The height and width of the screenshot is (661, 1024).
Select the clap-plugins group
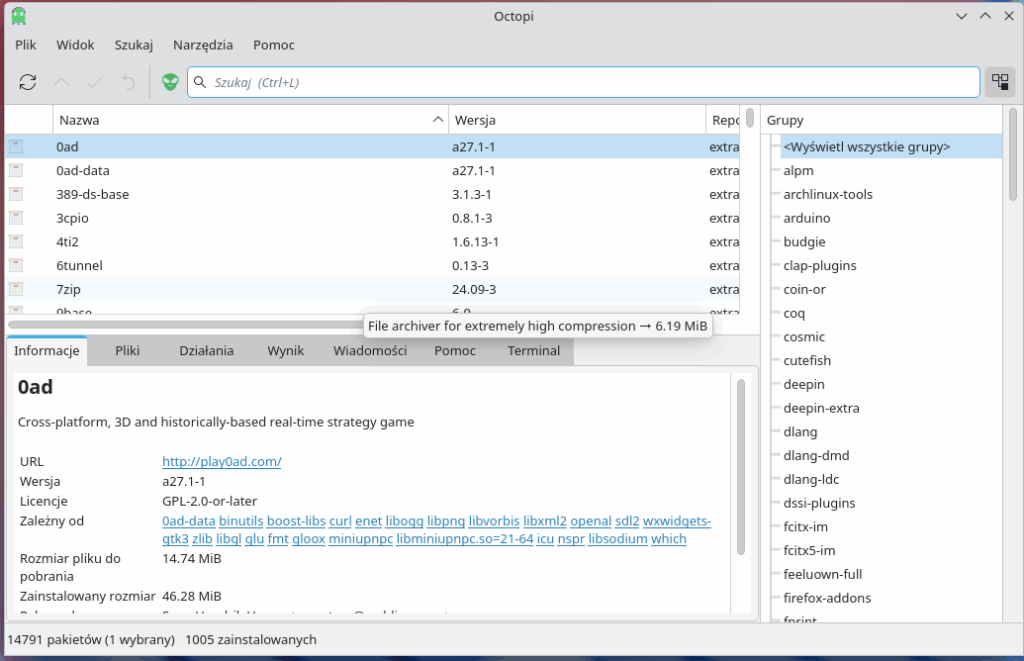tap(820, 266)
